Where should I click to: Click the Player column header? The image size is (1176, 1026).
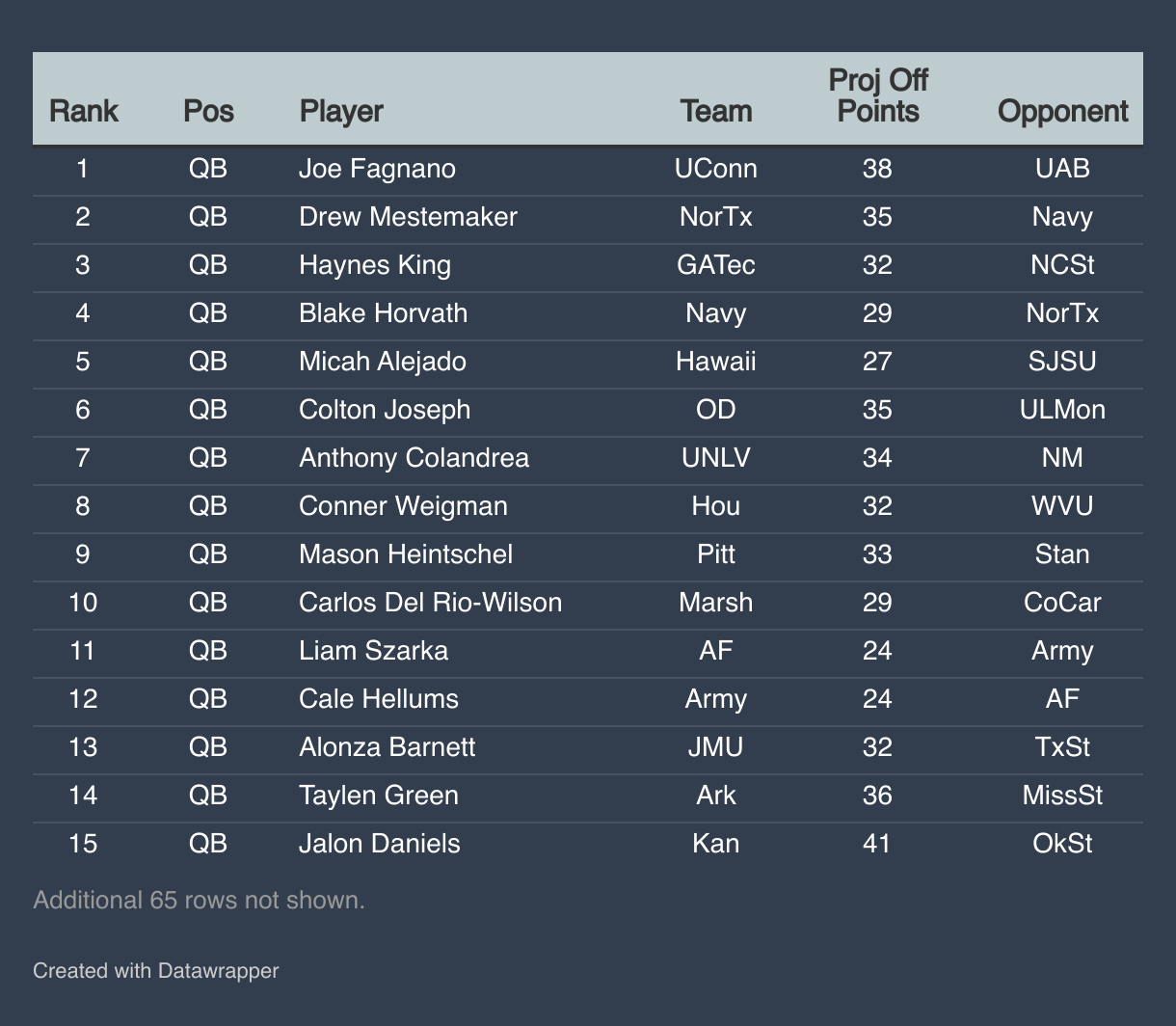[x=341, y=112]
